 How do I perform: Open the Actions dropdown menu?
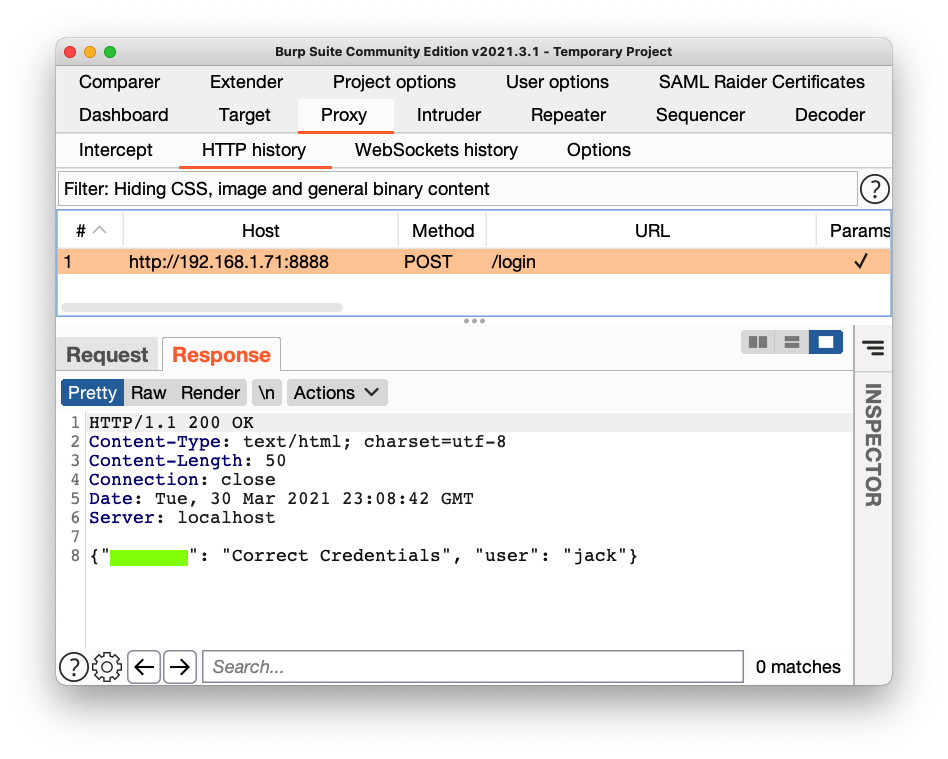337,393
